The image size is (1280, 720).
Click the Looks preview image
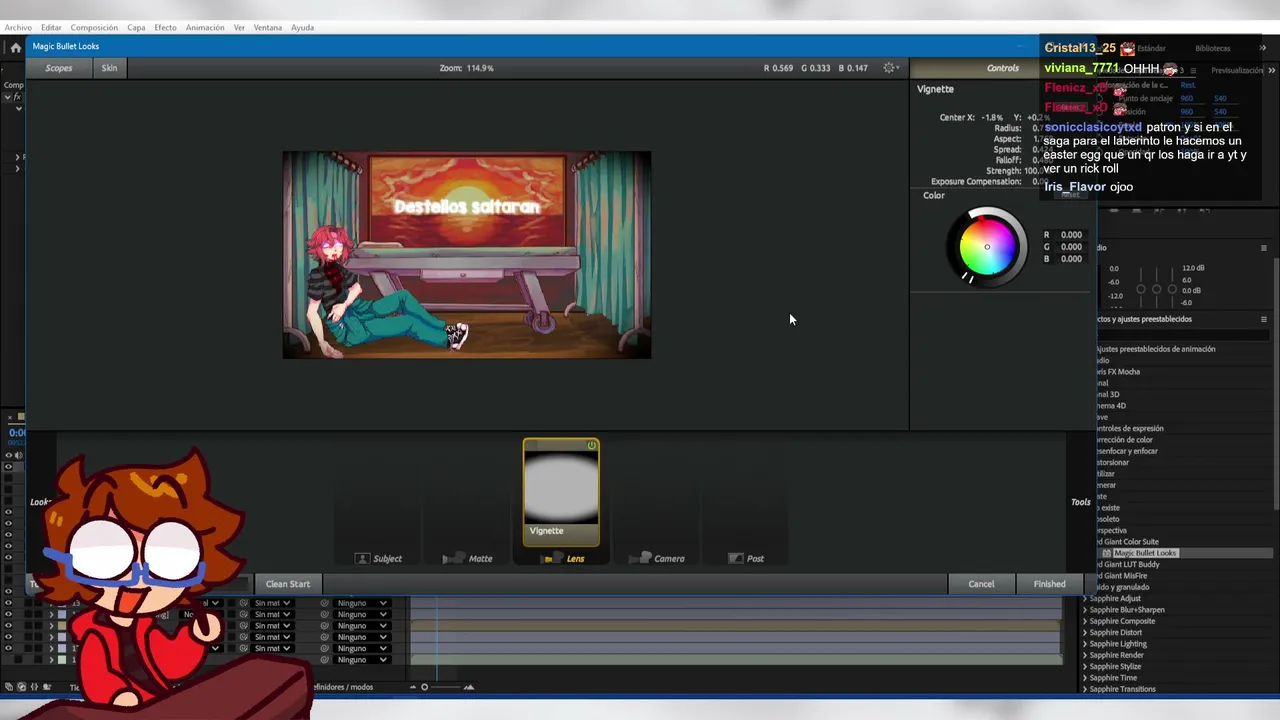[x=467, y=255]
